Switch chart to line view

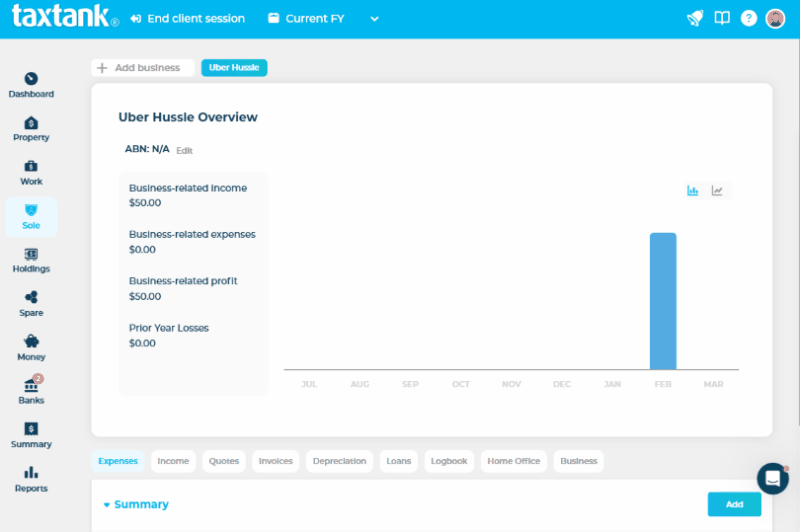[x=717, y=191]
